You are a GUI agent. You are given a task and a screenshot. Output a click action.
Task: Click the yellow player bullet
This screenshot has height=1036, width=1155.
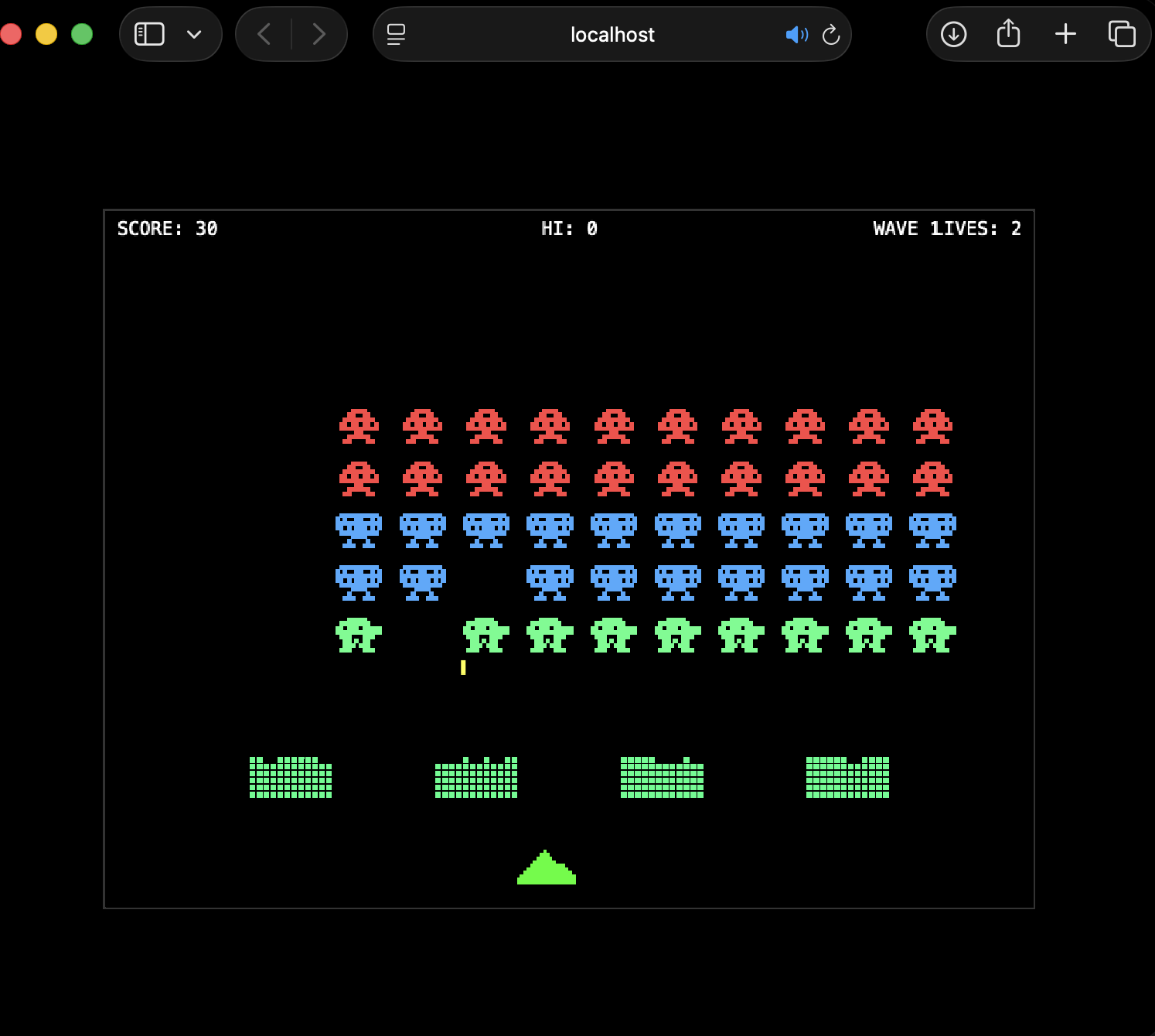tap(463, 667)
